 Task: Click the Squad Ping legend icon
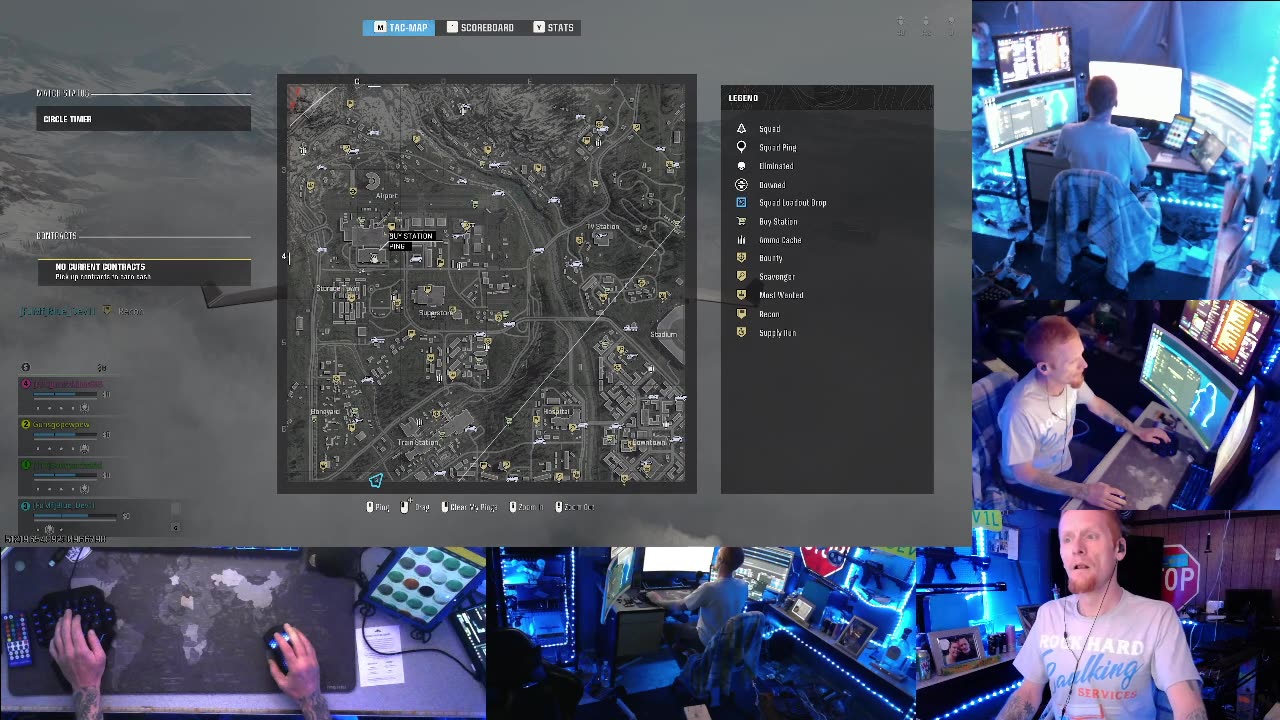coord(741,147)
